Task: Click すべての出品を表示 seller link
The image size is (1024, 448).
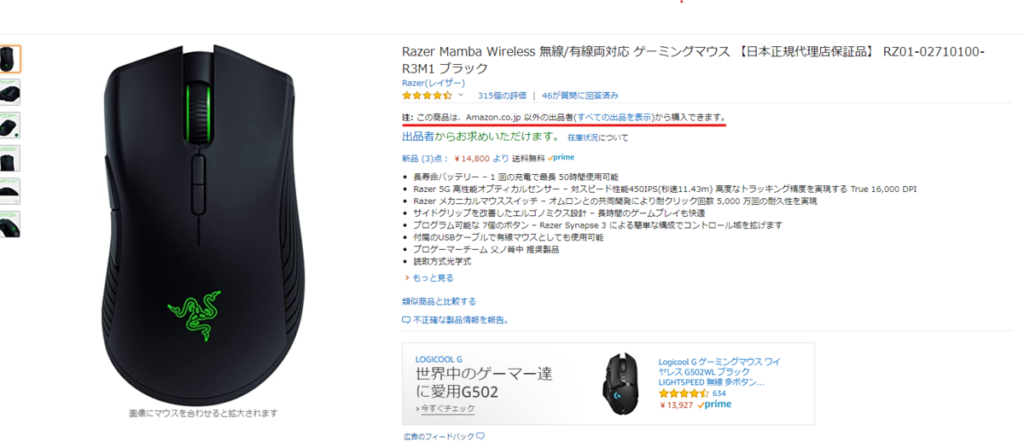Action: pyautogui.click(x=614, y=117)
